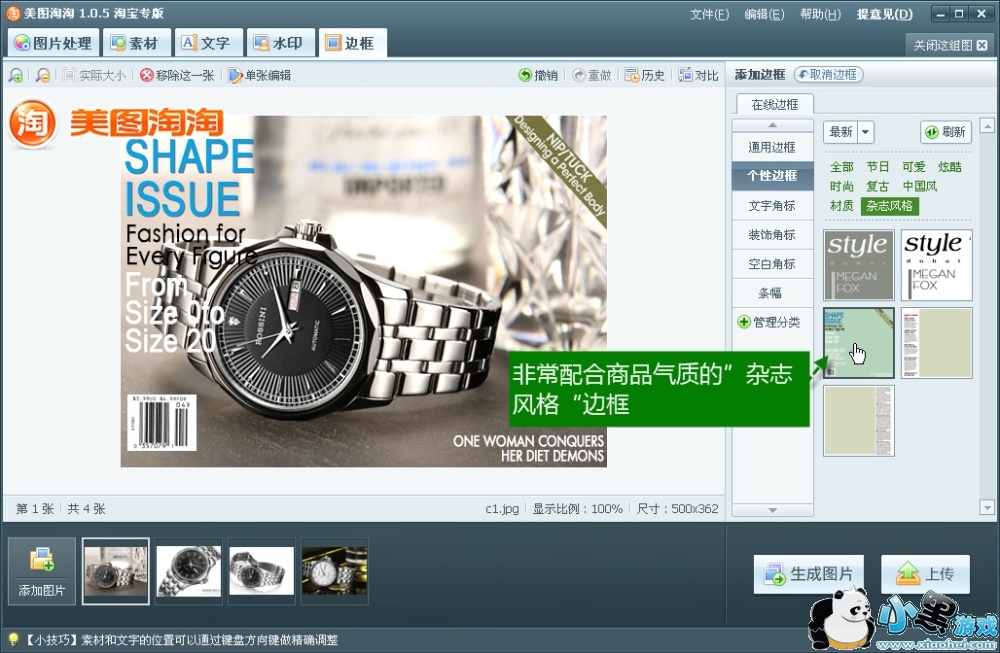Click the 刷新 refresh button
Viewport: 1000px width, 653px height.
[946, 132]
